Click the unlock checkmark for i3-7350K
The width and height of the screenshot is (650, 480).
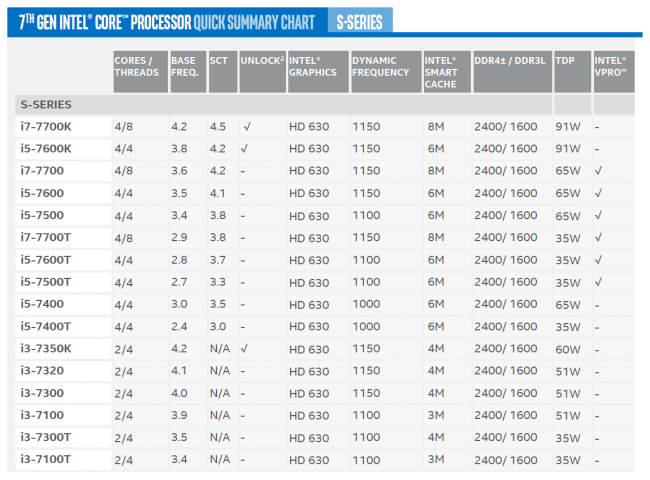tap(245, 349)
